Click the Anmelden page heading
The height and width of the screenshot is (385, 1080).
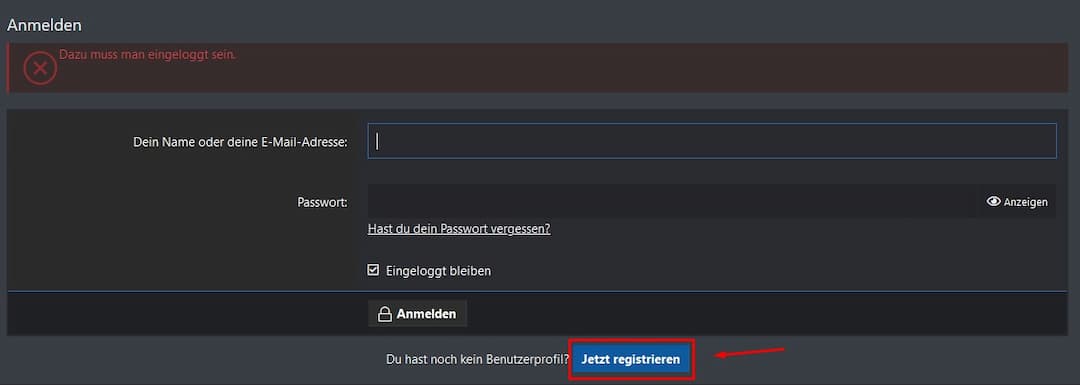[44, 25]
